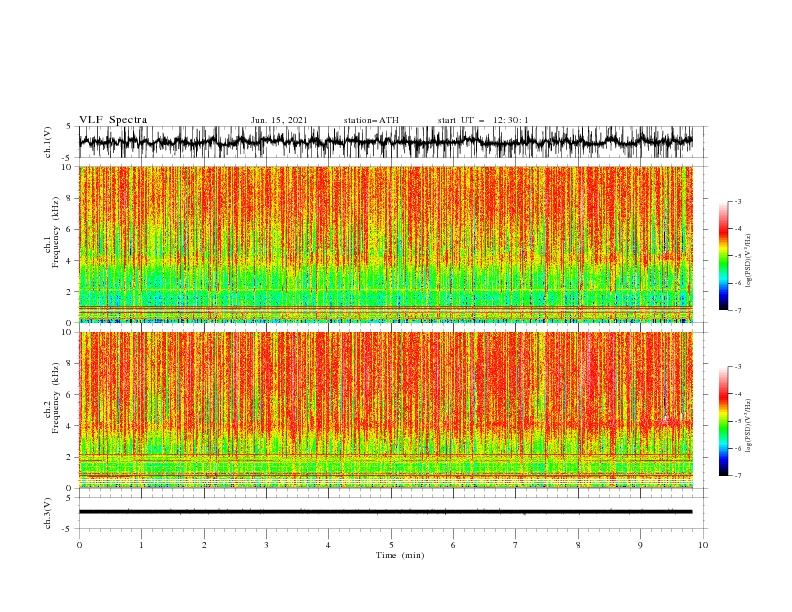Click the time axis tick label '8'
The image size is (792, 612).
(x=578, y=545)
